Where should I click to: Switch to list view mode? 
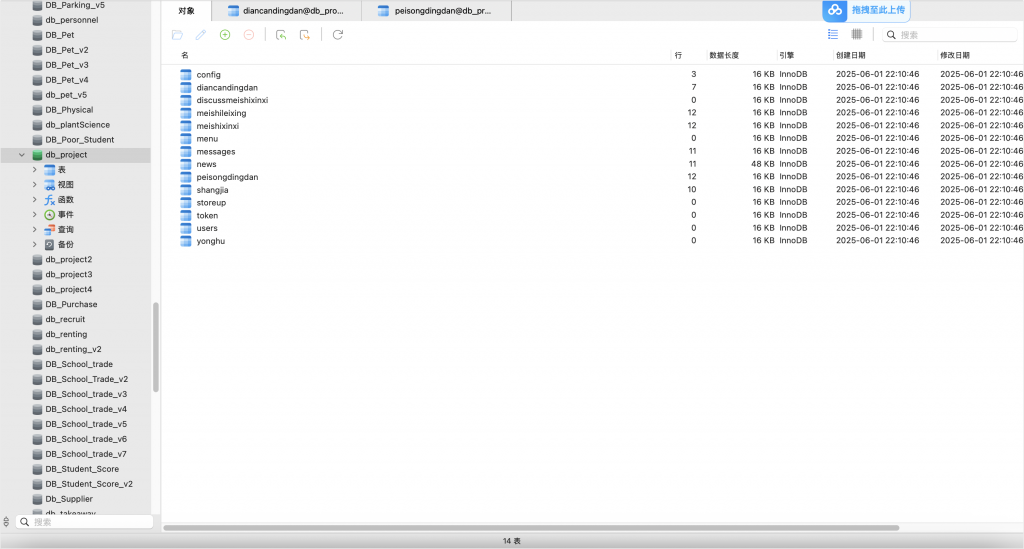(x=833, y=35)
